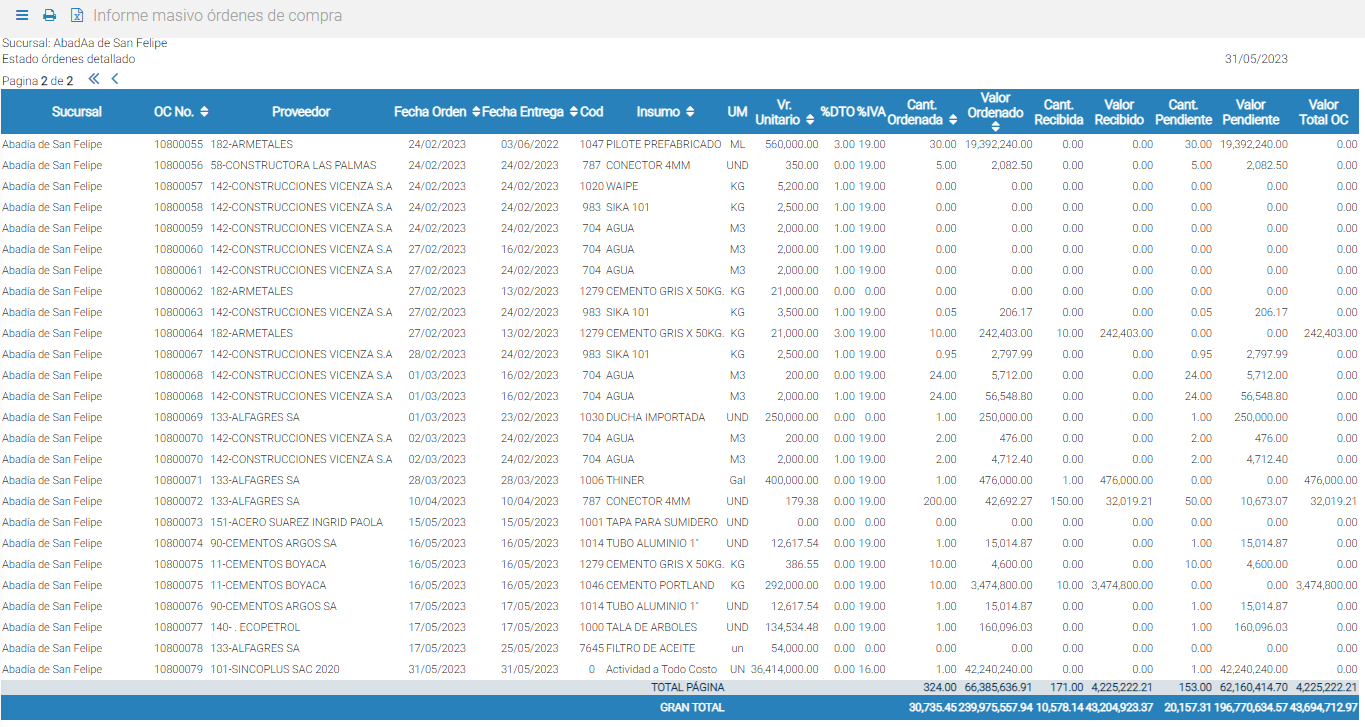Click the TOTAL PÁGINA row label
The image size is (1365, 727).
tap(688, 688)
